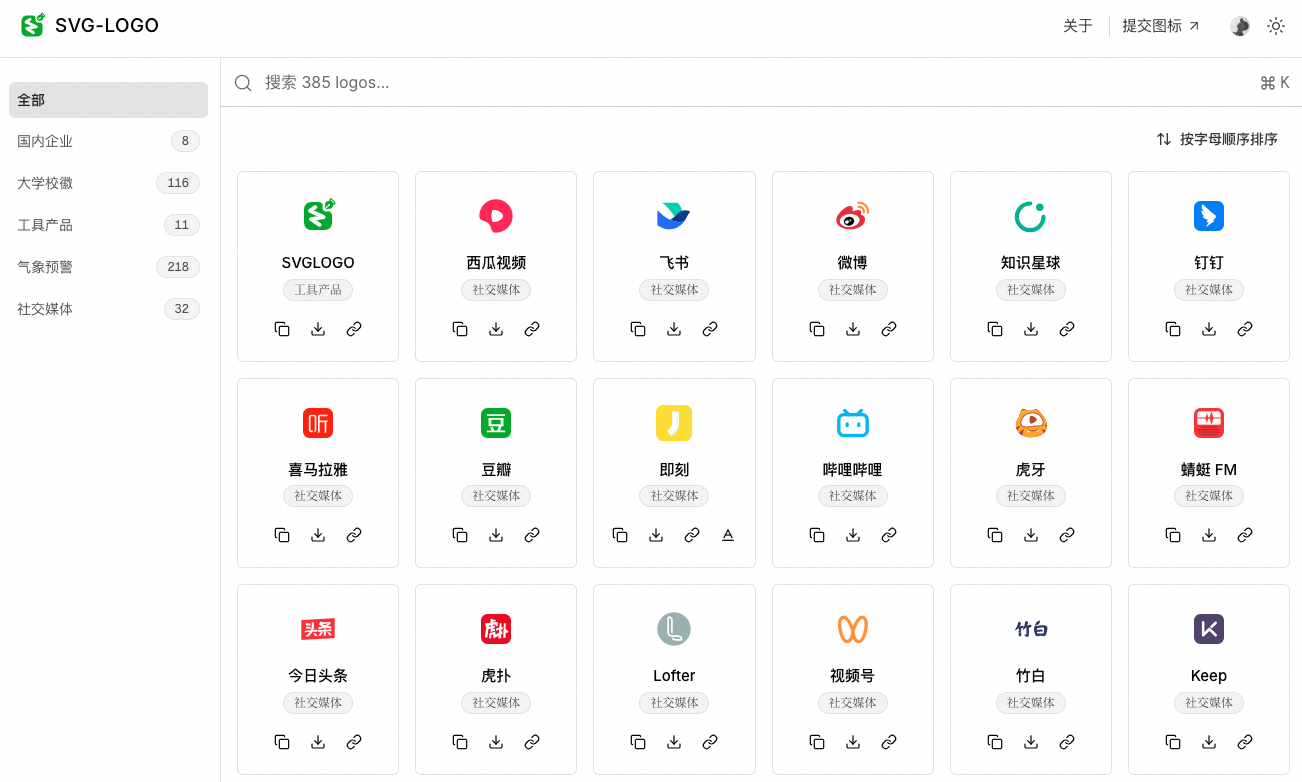
Task: Open link icon for Keep
Action: (x=1245, y=742)
